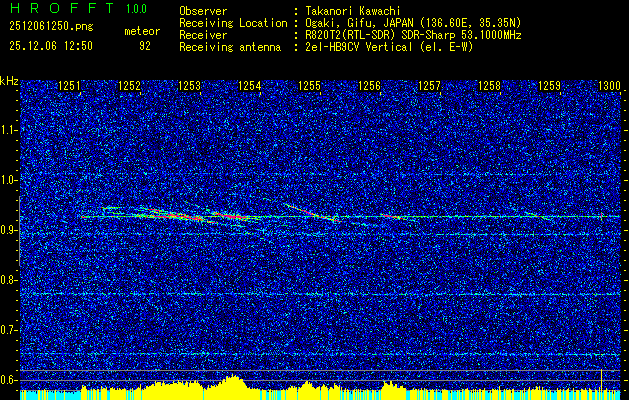
Task: Click the 0.7 kHz axis label
Action: [8, 330]
